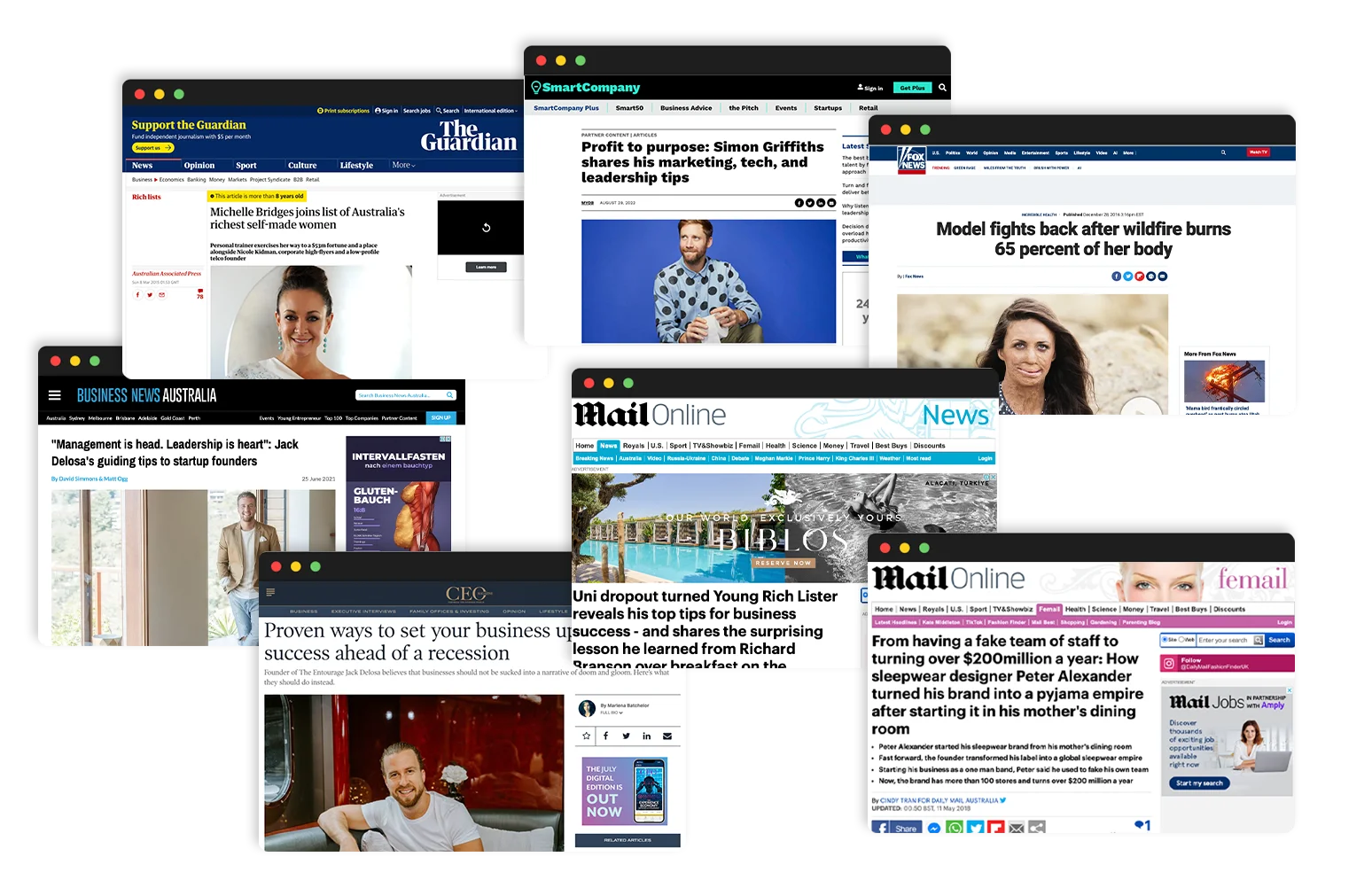This screenshot has width=1372, height=888.
Task: Click the Fox News logo
Action: (911, 160)
